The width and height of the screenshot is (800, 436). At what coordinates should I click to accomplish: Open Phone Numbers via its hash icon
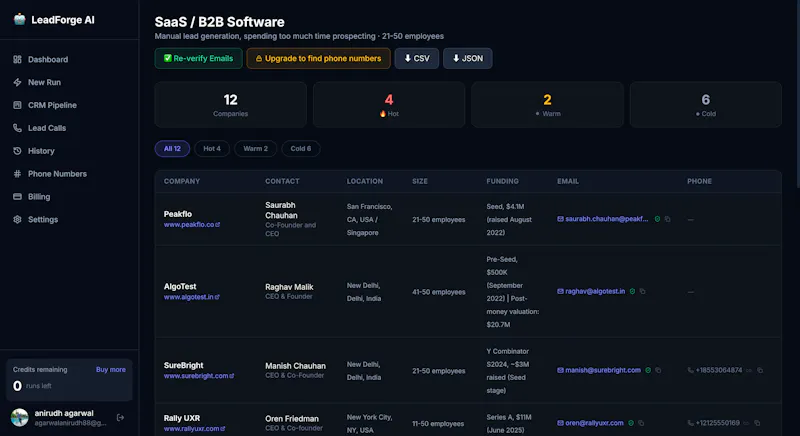pyautogui.click(x=17, y=174)
